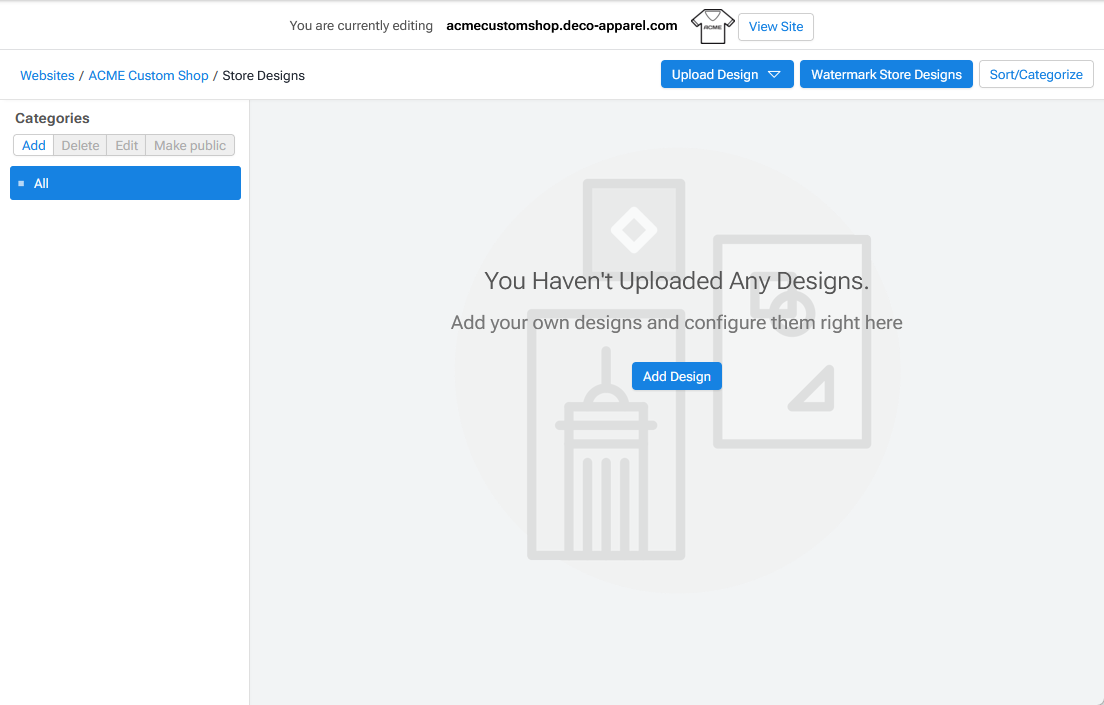Screen dimensions: 1104x705
Task: Click the Watermark Store Designs button
Action: pyautogui.click(x=886, y=75)
